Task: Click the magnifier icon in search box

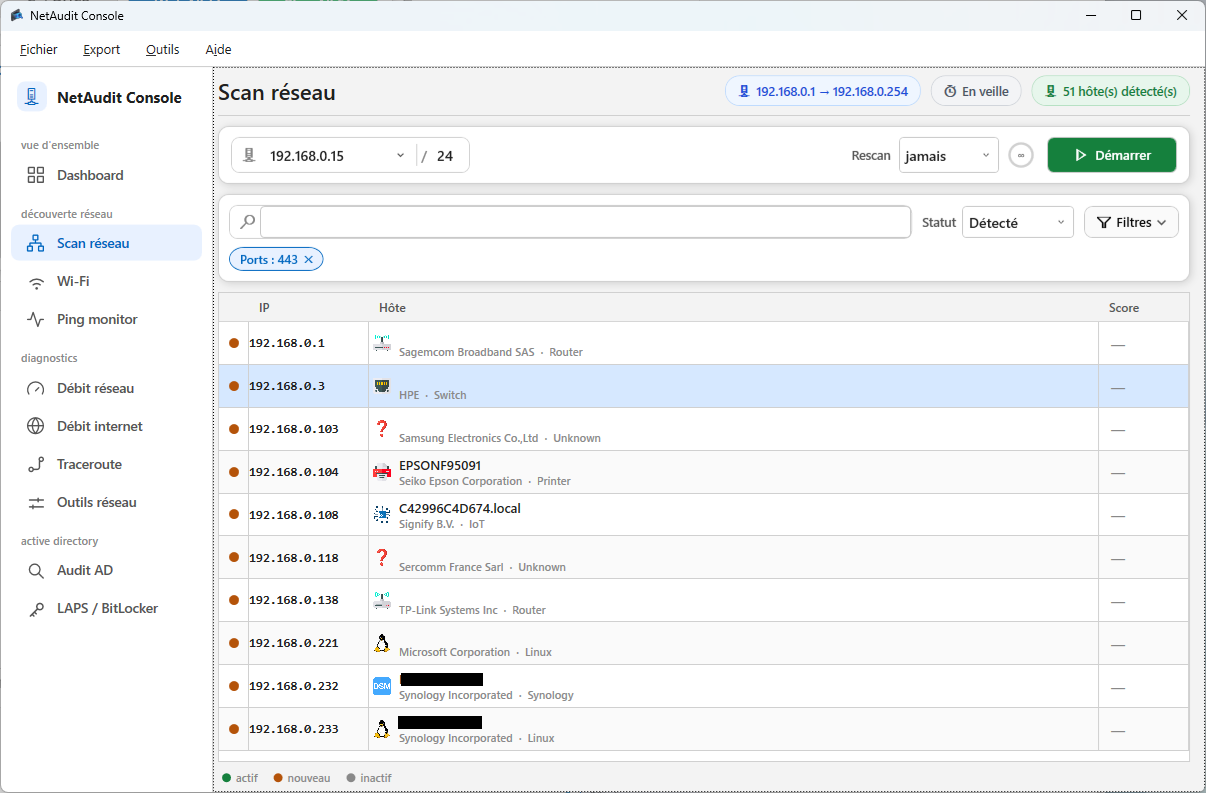Action: [x=247, y=222]
